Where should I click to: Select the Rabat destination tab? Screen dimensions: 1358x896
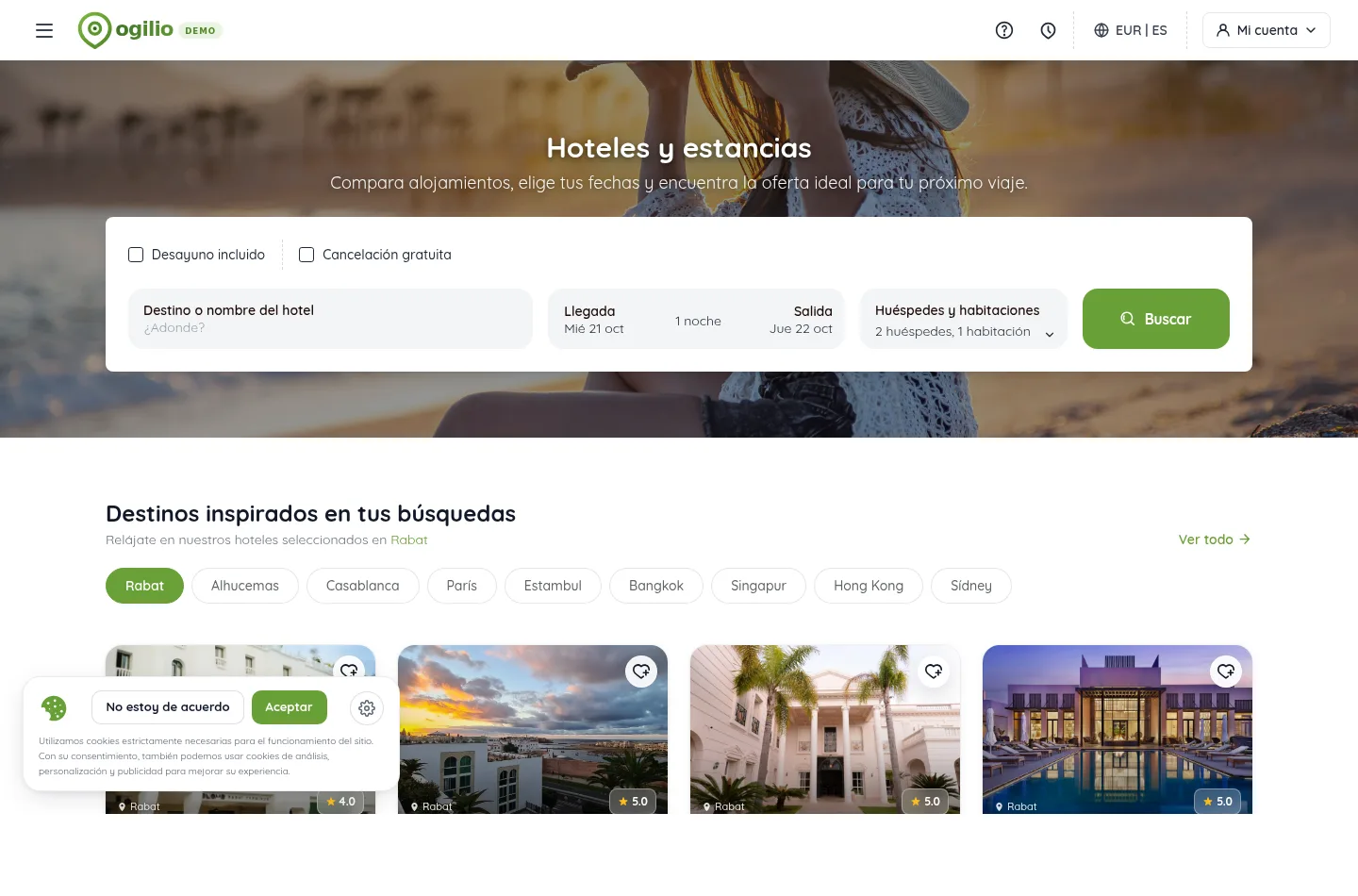tap(144, 586)
